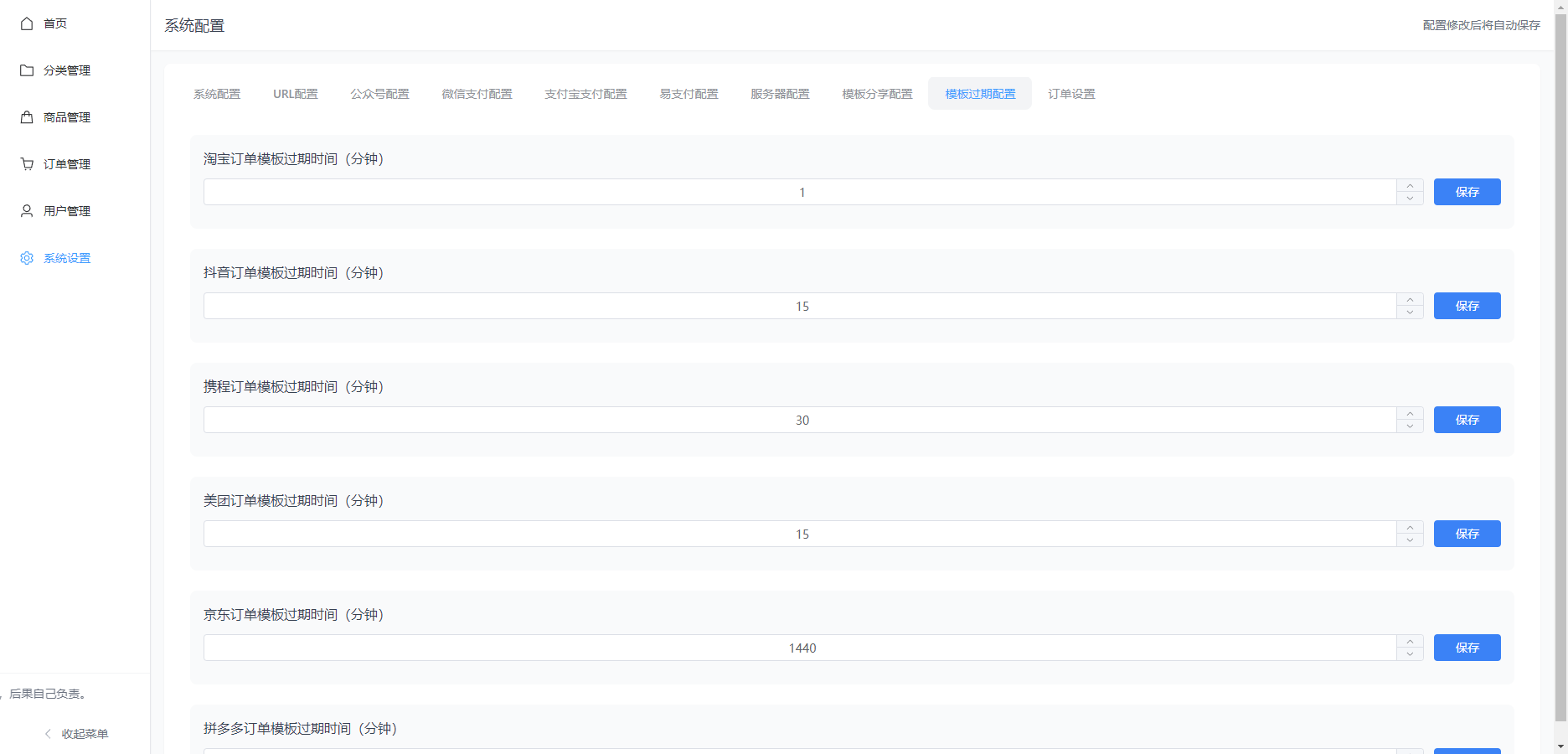Increment 淘宝 expiry with up arrow

point(1410,186)
